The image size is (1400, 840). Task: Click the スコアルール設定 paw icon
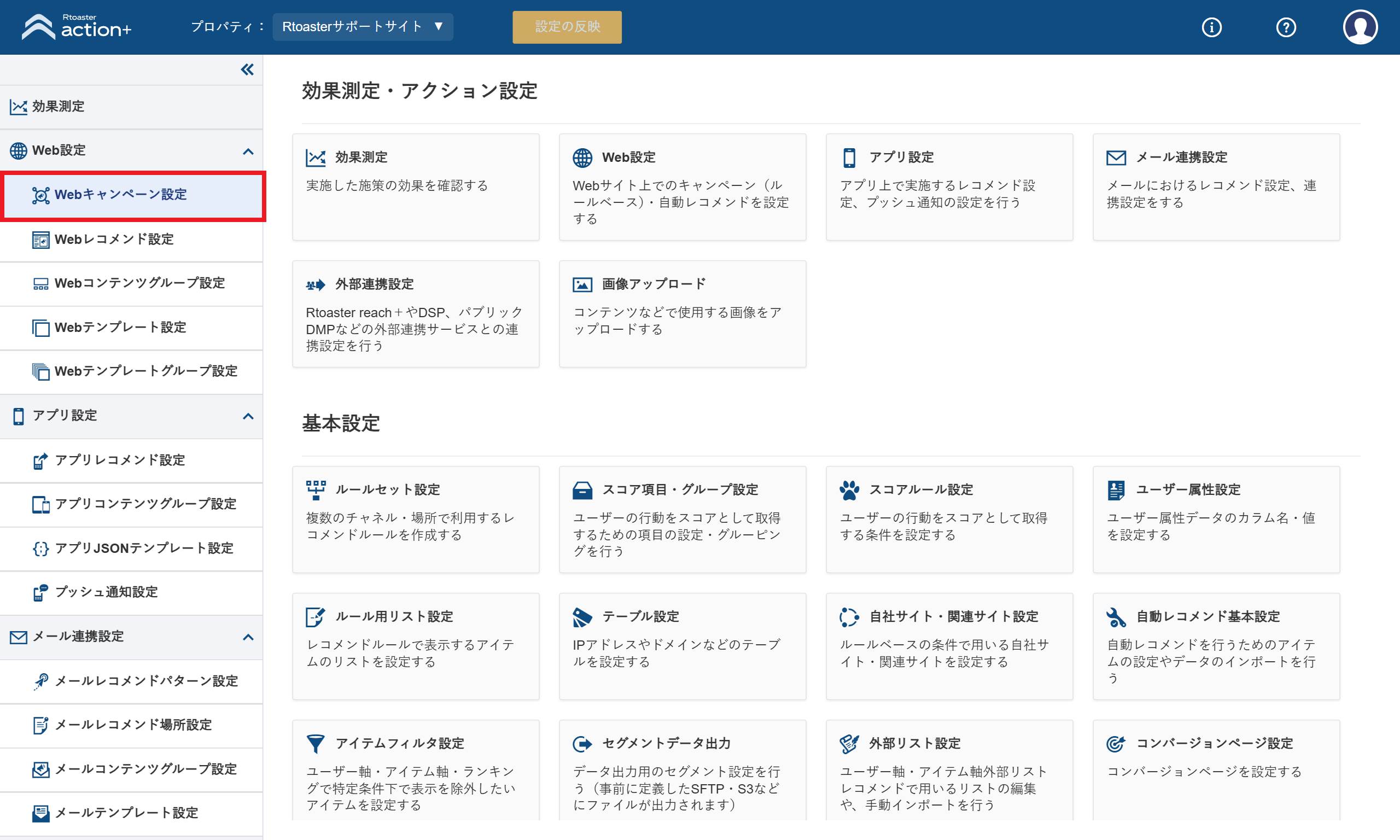849,490
